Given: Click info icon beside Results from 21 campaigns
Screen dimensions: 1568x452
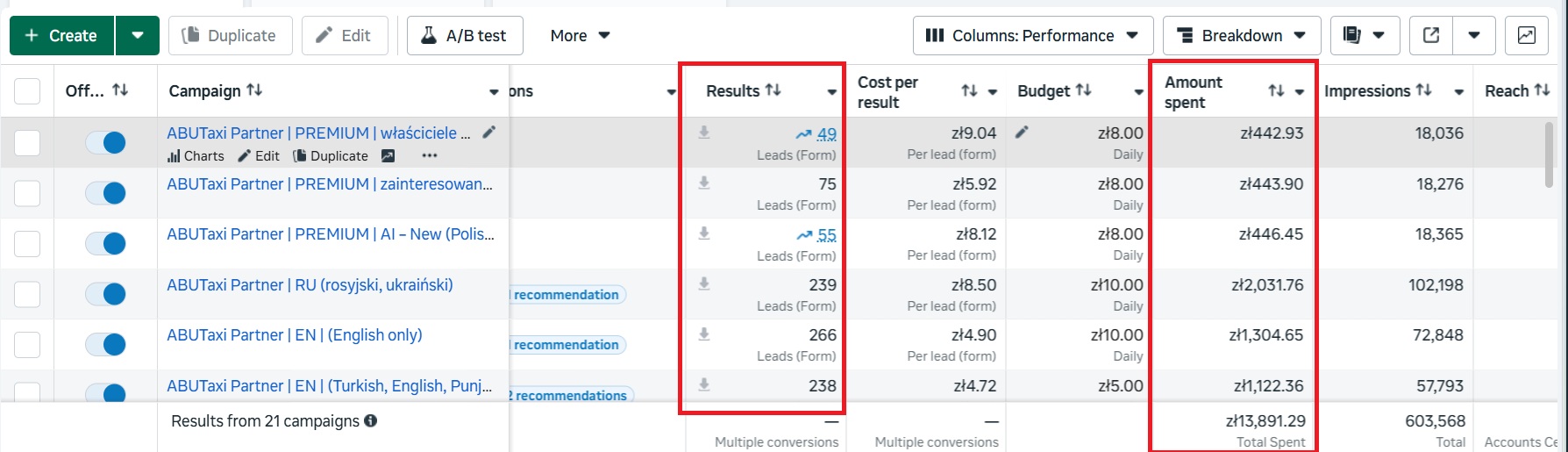Looking at the screenshot, I should (371, 421).
